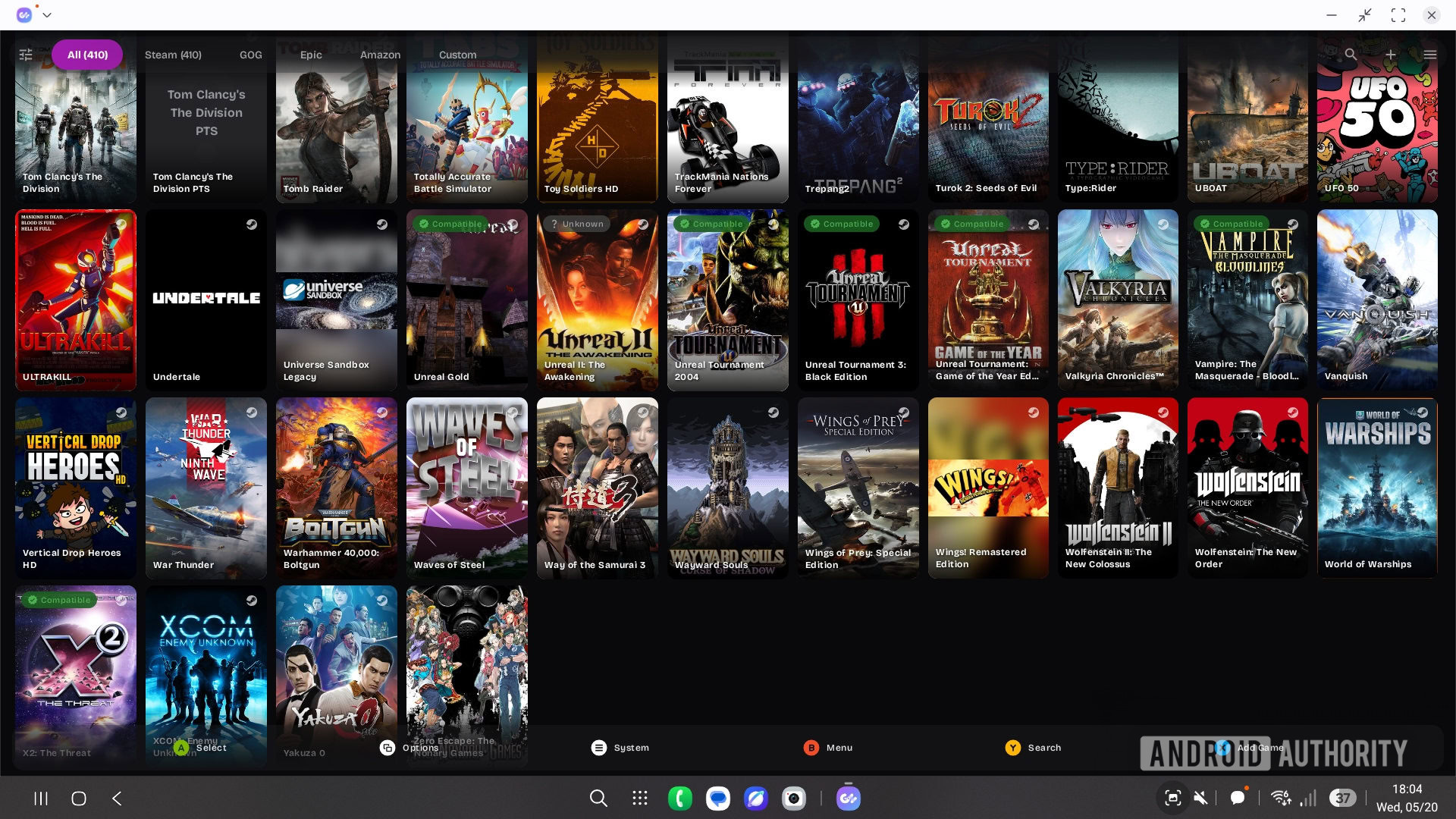1456x819 pixels.
Task: Click the muted sound tray icon
Action: pyautogui.click(x=1200, y=798)
